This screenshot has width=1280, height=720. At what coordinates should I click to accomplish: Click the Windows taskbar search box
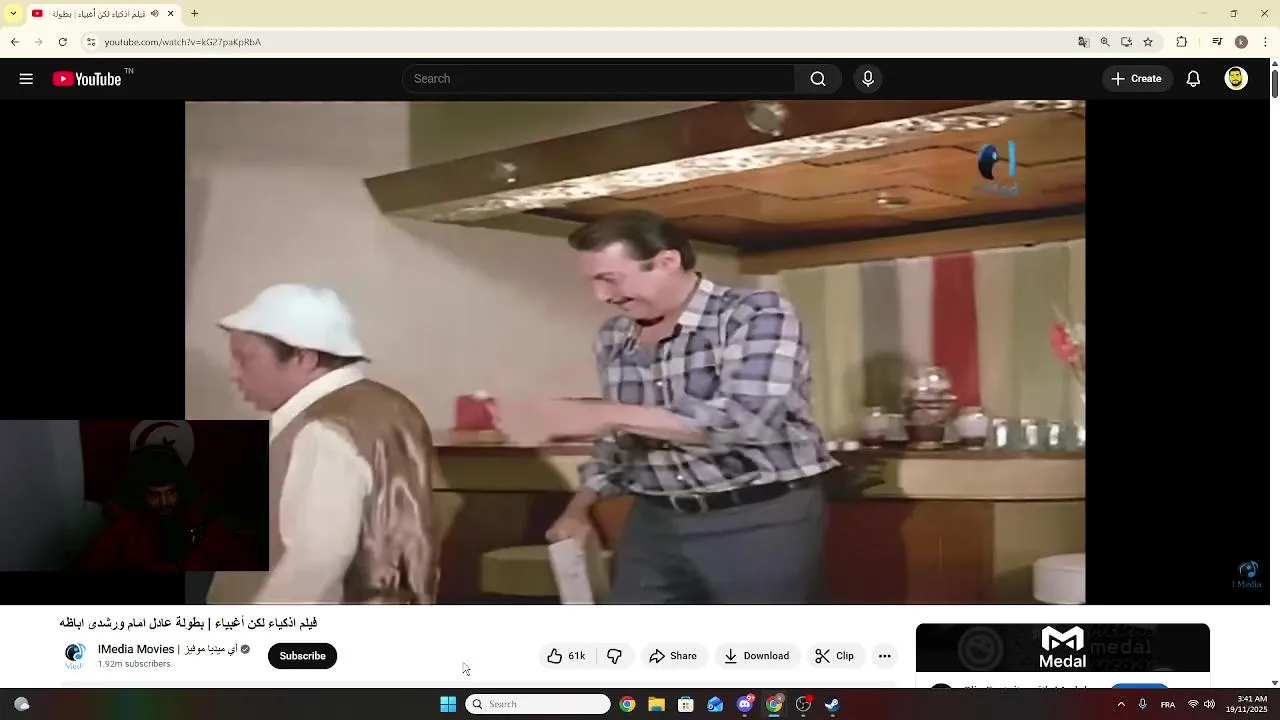(x=538, y=704)
